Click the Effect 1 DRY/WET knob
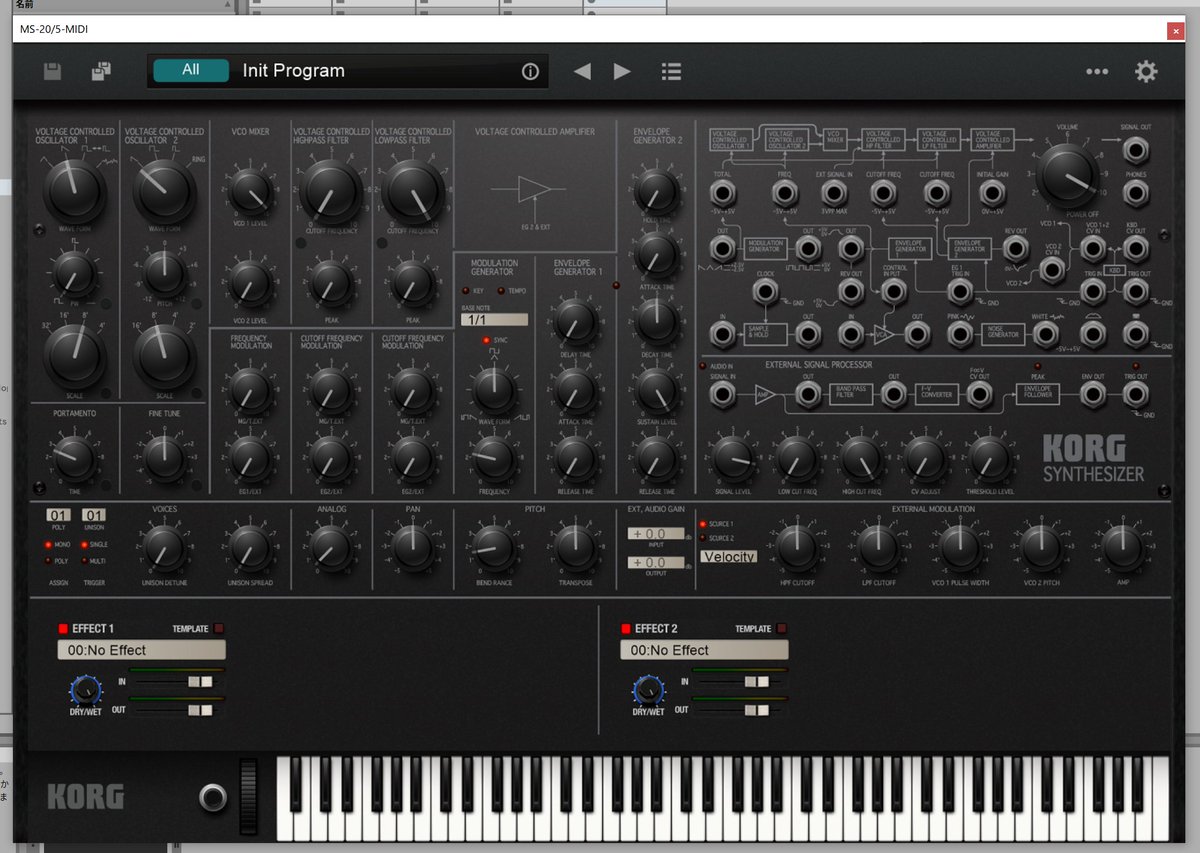This screenshot has height=853, width=1200. [x=86, y=690]
